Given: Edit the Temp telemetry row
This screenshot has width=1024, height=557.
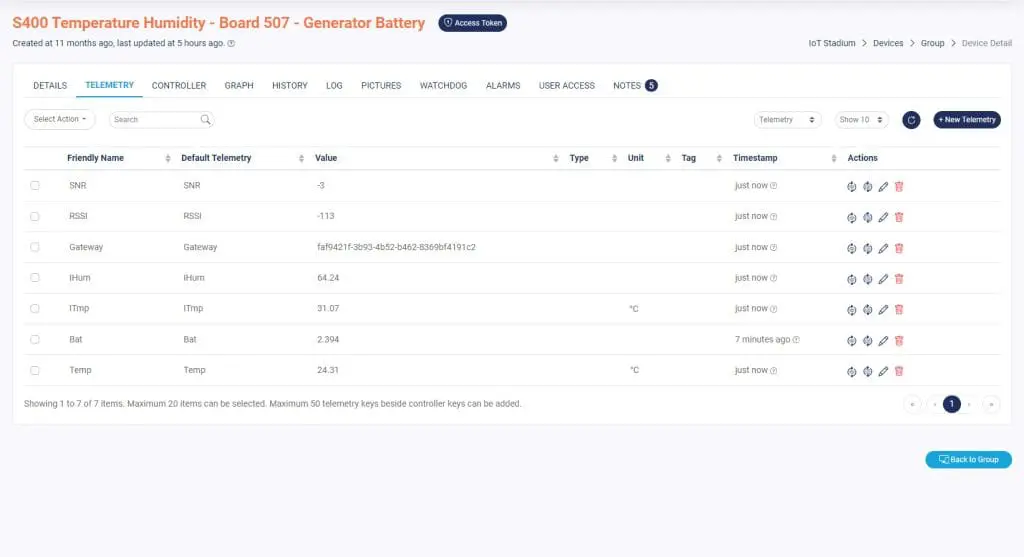Looking at the screenshot, I should 883,371.
